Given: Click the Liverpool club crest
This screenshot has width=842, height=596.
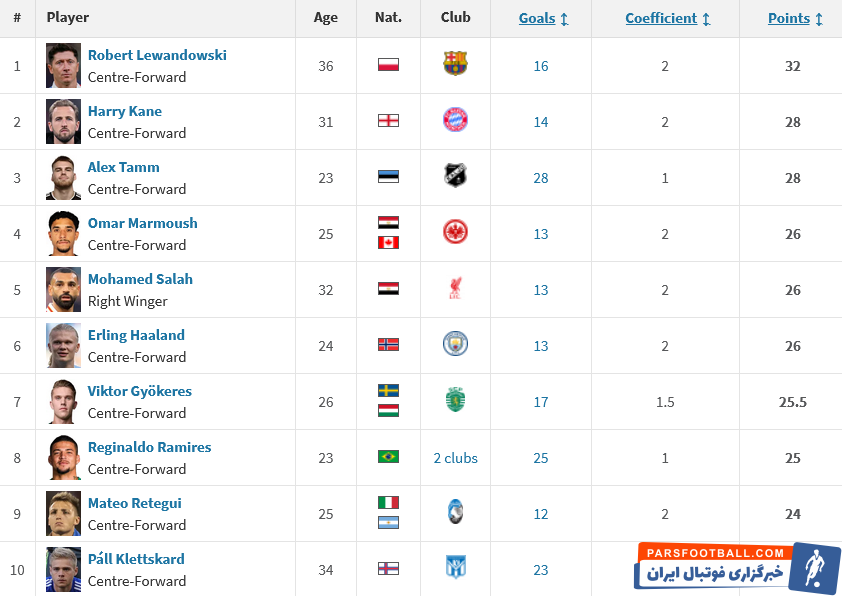Looking at the screenshot, I should (x=455, y=288).
